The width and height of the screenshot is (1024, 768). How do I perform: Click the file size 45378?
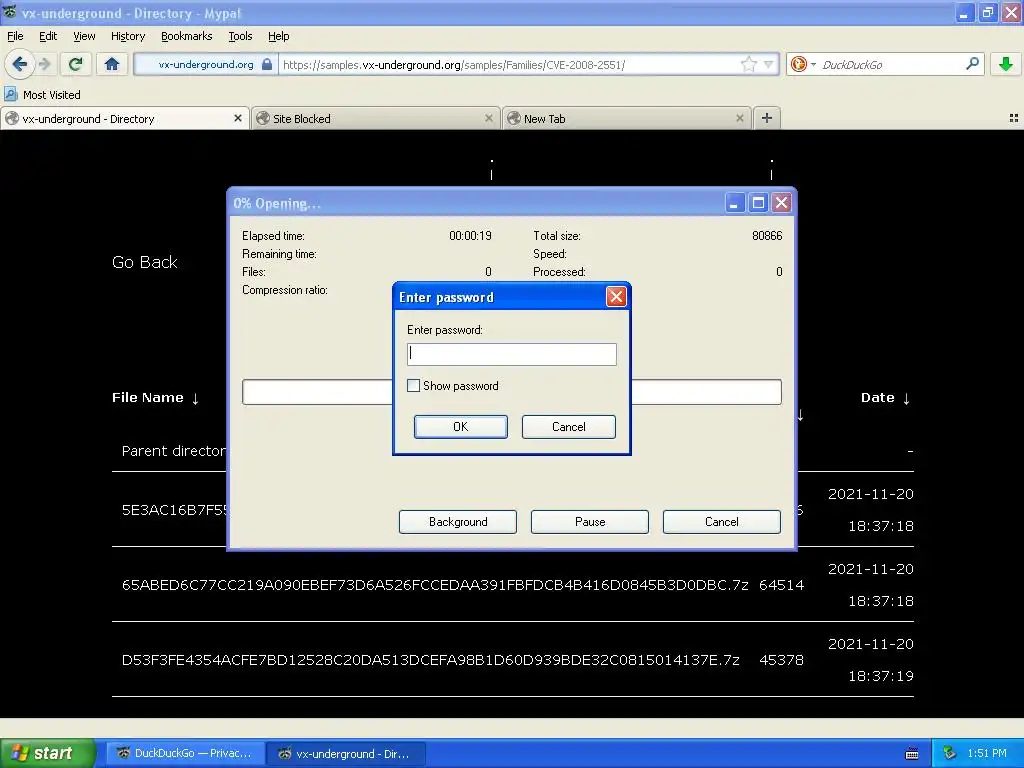pos(781,660)
